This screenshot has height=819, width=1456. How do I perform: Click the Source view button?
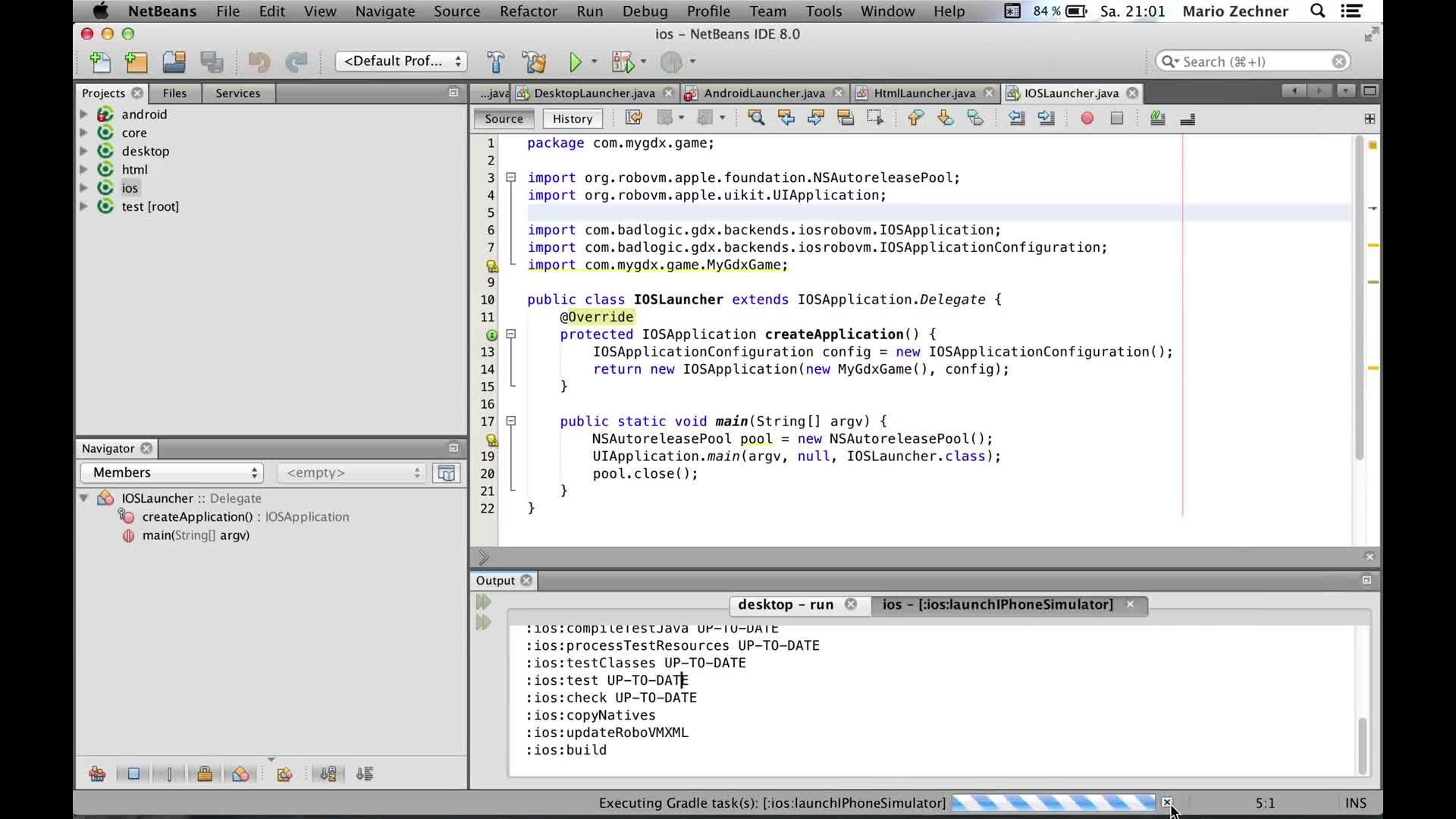coord(504,119)
